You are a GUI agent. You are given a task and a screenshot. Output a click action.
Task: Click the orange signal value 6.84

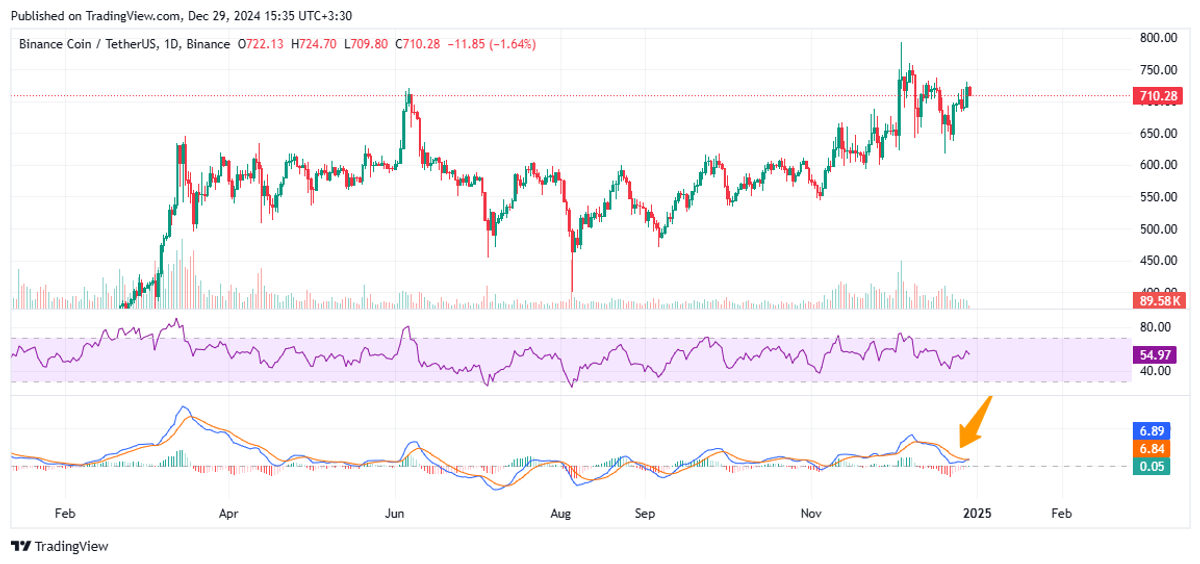coord(1153,449)
